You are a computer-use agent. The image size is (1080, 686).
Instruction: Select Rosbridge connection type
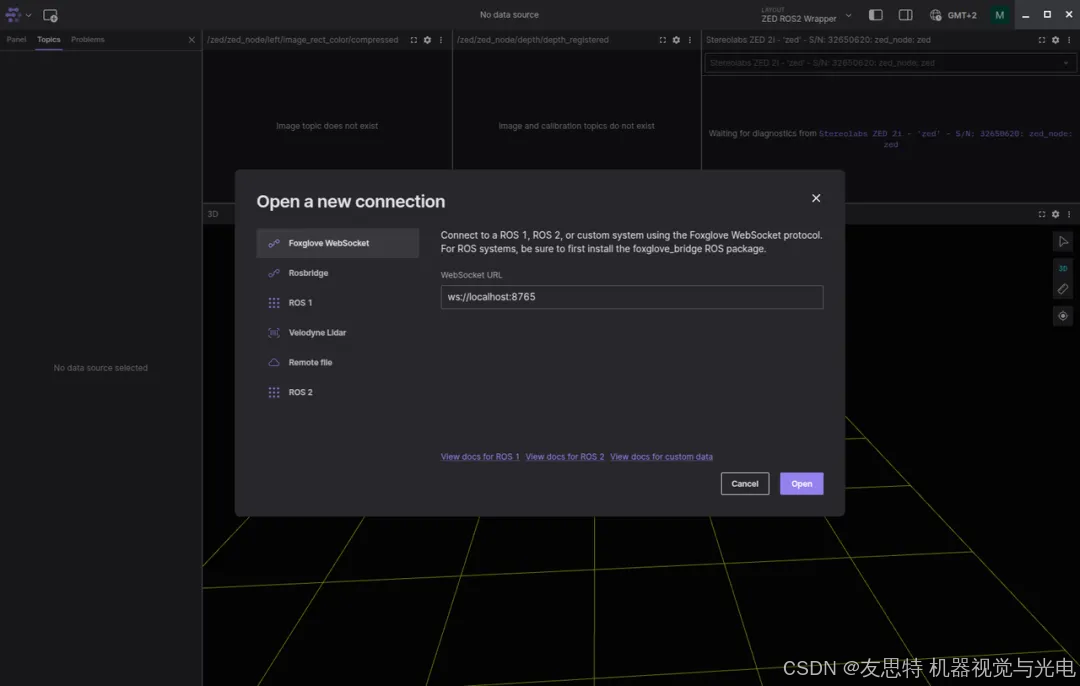coord(338,273)
